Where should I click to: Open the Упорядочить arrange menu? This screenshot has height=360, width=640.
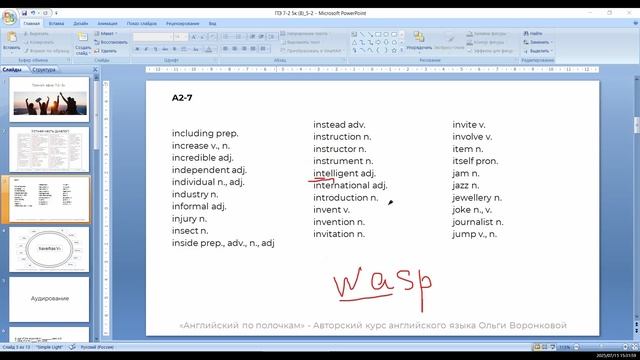(419, 41)
